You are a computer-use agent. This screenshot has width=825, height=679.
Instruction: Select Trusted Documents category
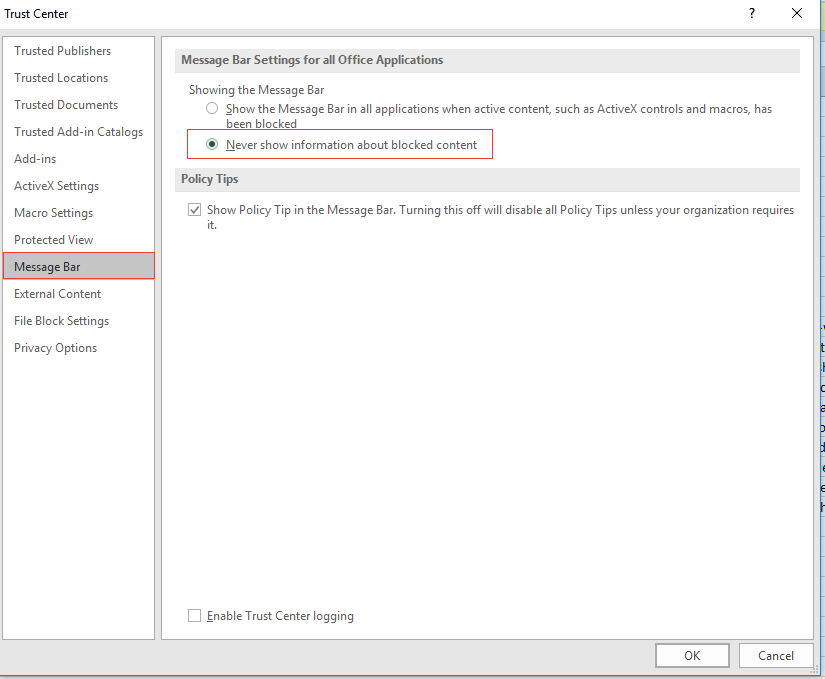pos(66,105)
